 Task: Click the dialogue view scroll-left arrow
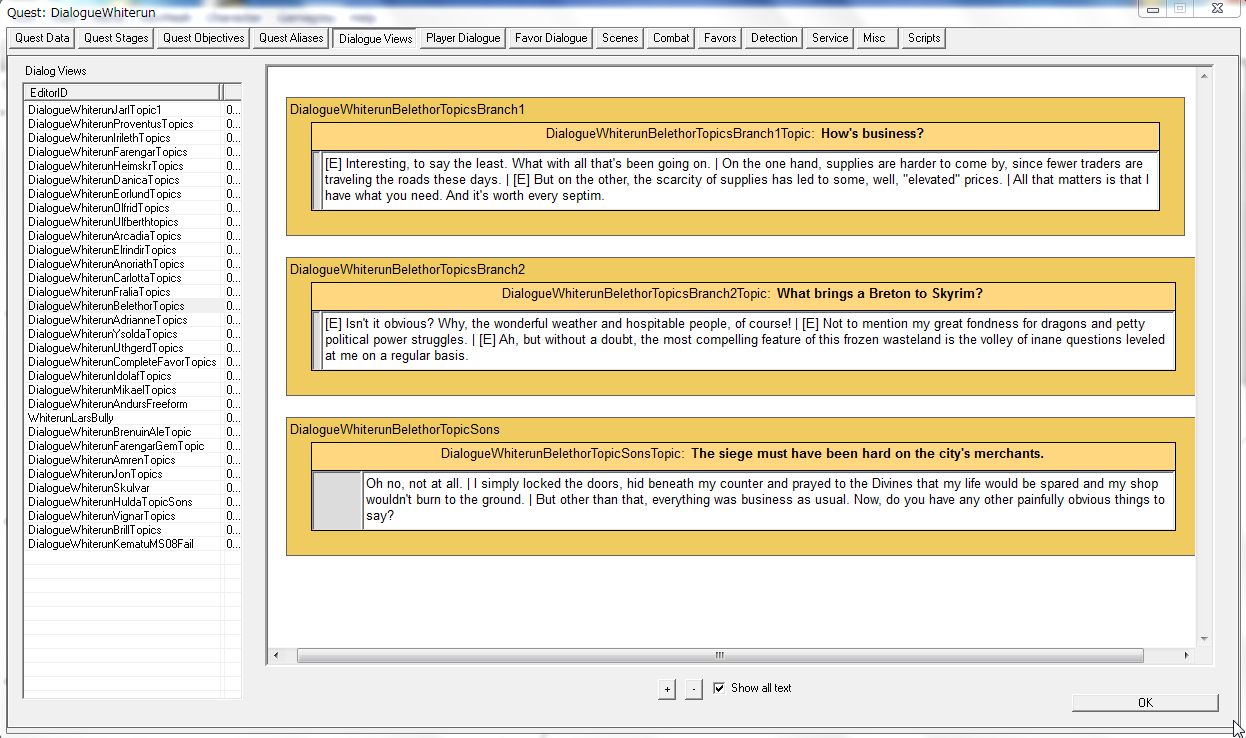pos(277,656)
